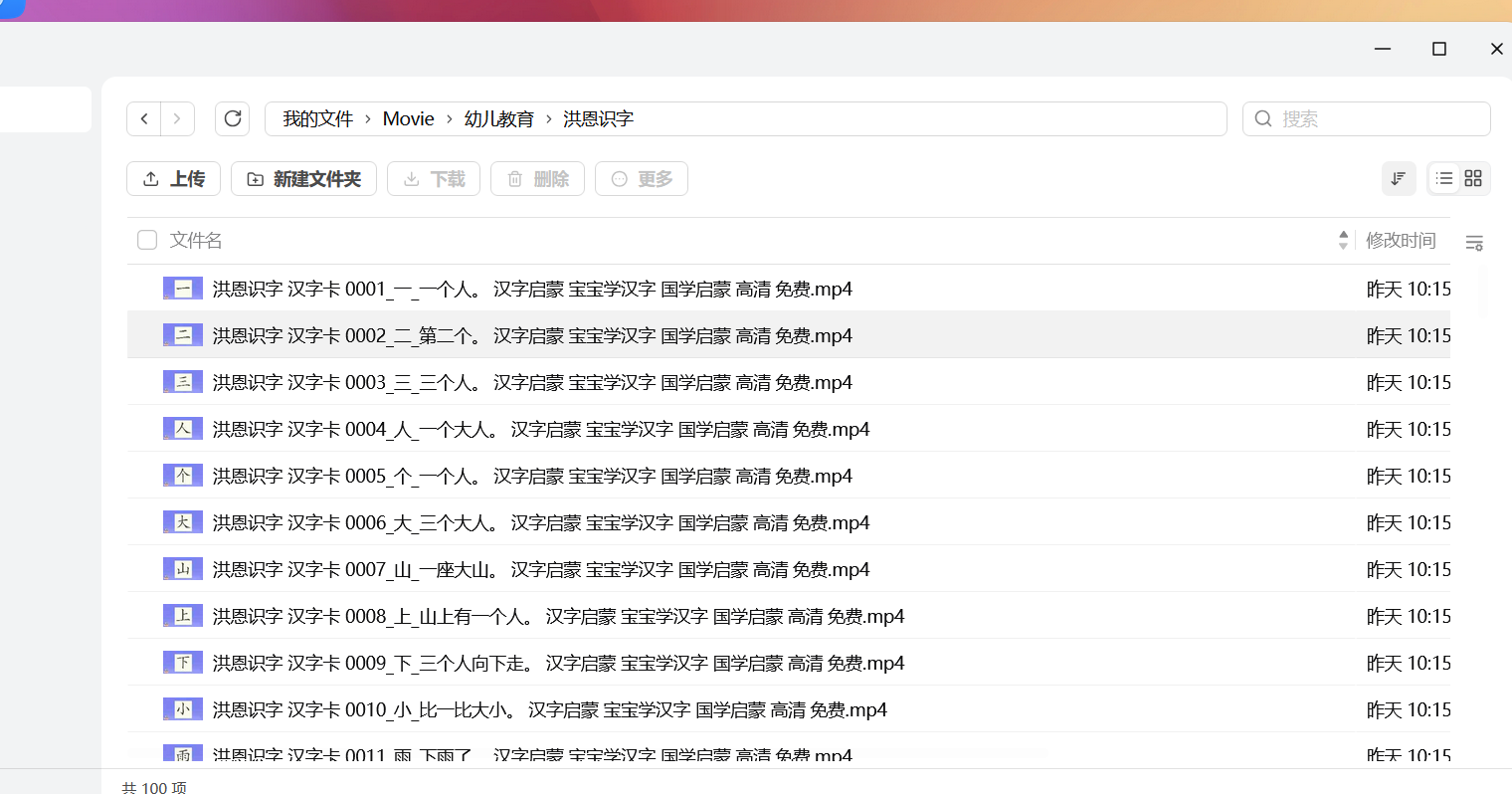The image size is (1512, 794).
Task: Click the 上传 (upload) button
Action: (x=173, y=178)
